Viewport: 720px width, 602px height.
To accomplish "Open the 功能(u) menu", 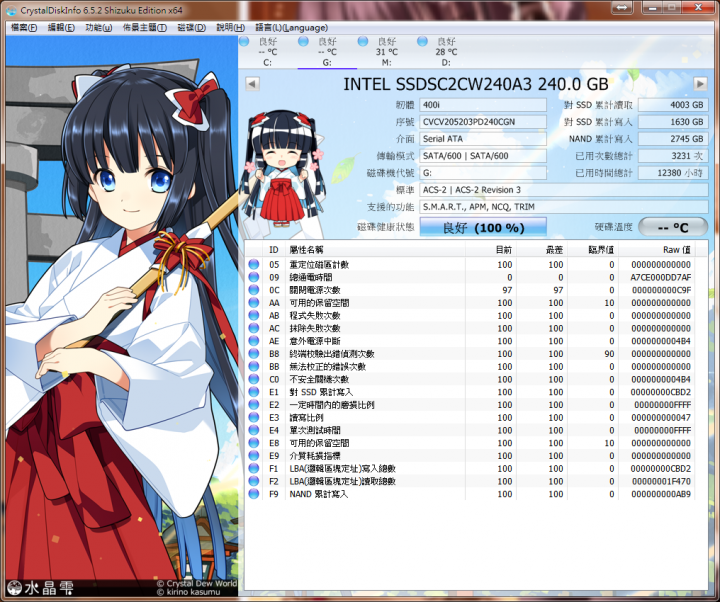I will point(99,28).
